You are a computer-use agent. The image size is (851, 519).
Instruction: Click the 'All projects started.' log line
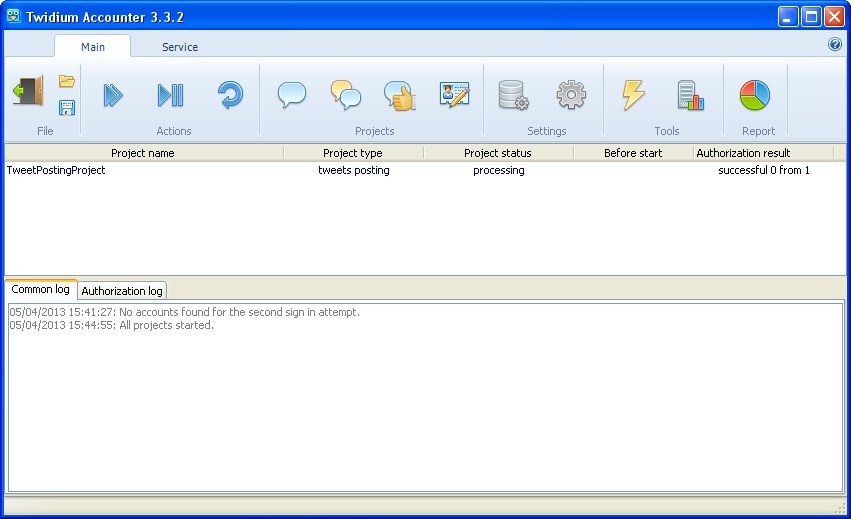pos(112,325)
